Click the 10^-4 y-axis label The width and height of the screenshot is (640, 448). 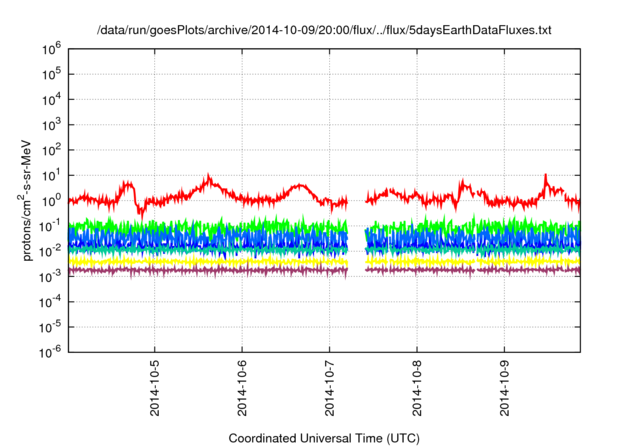click(50, 303)
